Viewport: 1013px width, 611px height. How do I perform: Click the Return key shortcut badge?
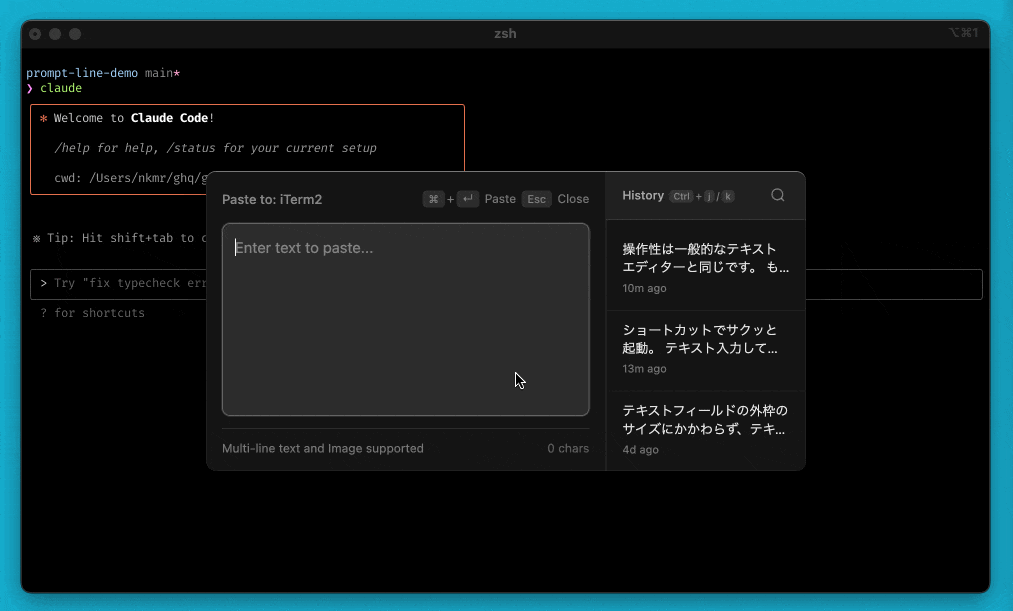click(468, 199)
